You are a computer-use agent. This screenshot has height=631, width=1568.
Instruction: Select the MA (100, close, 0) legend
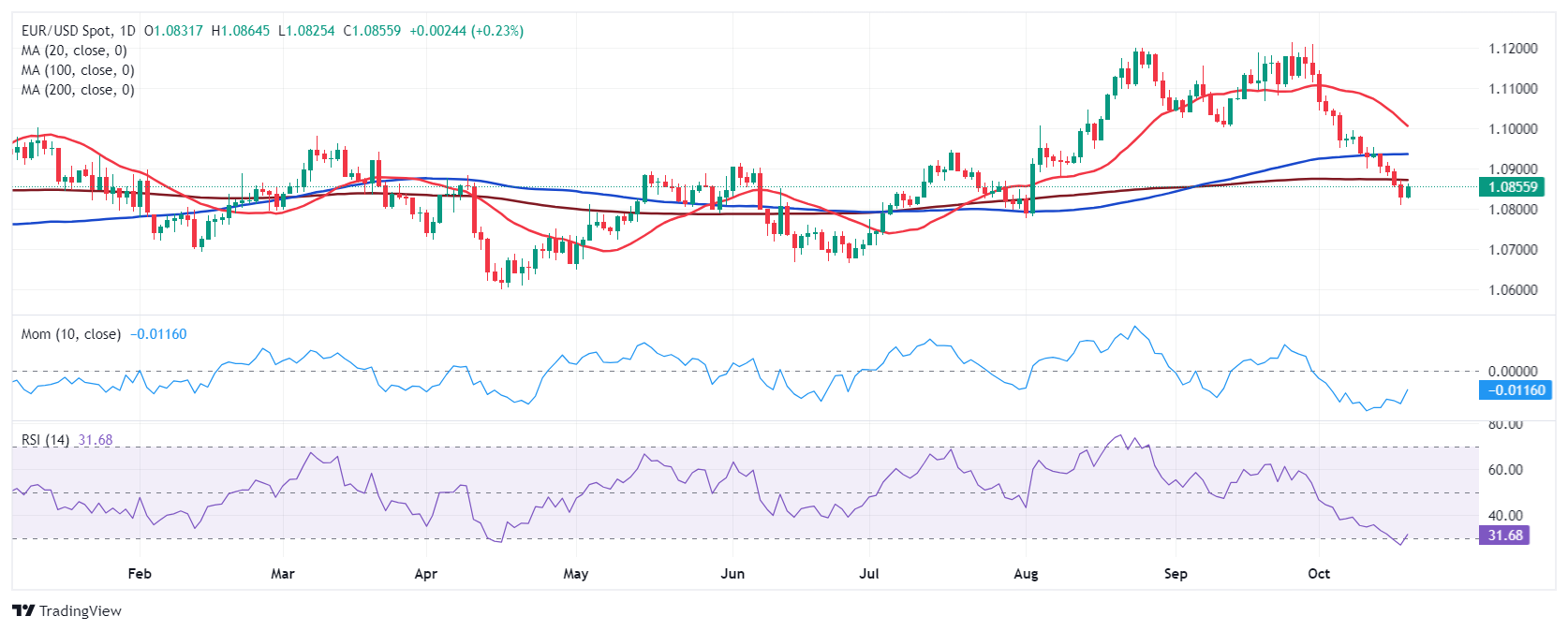[78, 70]
